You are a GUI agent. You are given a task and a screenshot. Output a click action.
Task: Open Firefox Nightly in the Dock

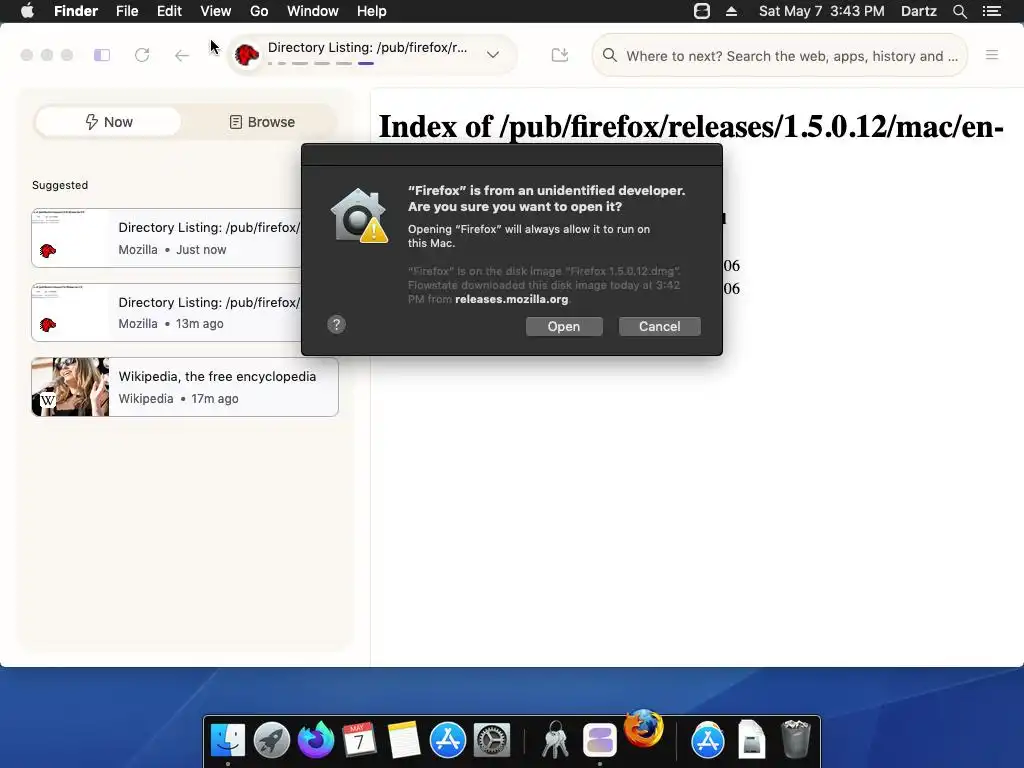[x=315, y=740]
